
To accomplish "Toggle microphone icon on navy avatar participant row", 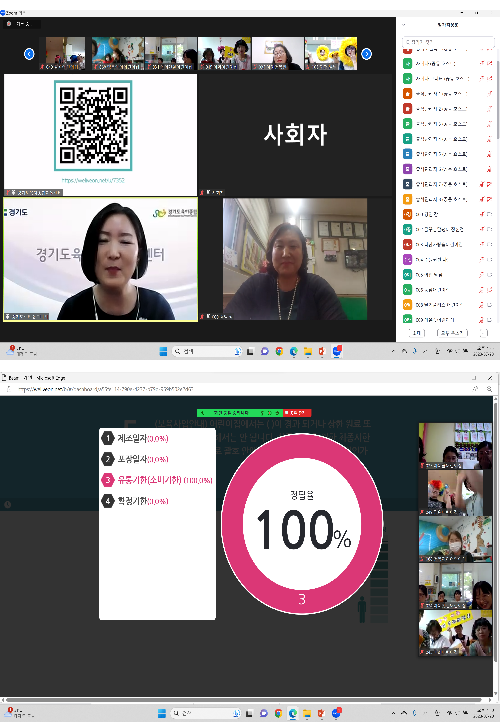I will point(482,184).
